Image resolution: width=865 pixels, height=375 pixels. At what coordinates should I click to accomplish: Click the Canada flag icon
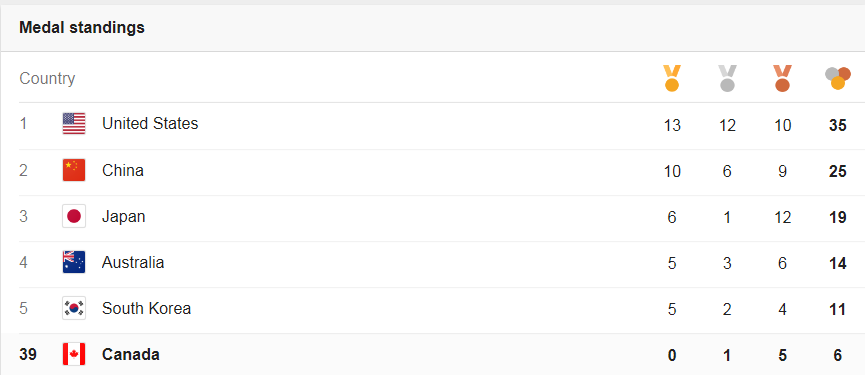[74, 354]
